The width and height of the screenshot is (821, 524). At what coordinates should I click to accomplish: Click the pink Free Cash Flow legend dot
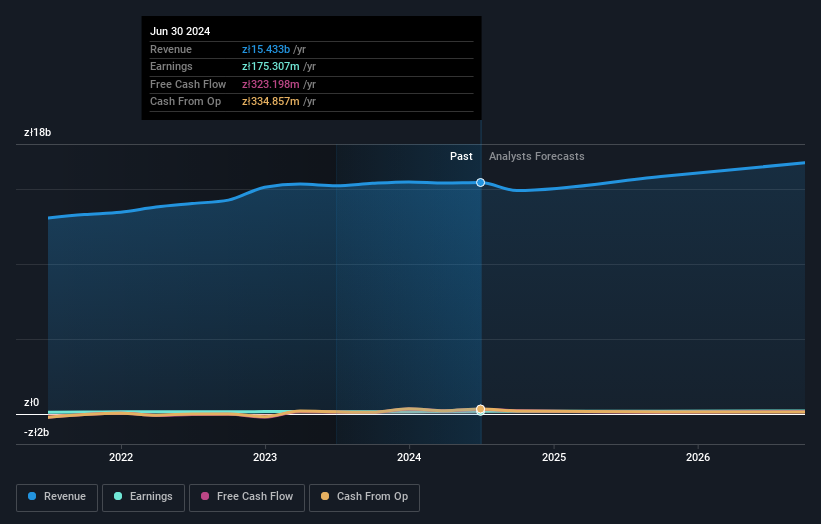(205, 496)
